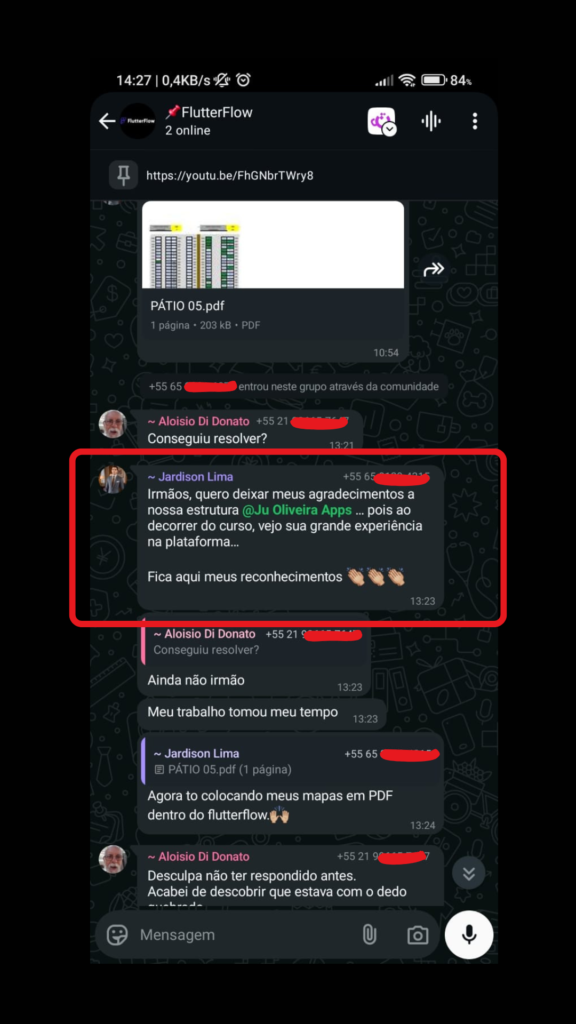Jump to latest messages with double-chevron button
This screenshot has width=576, height=1024.
[469, 874]
